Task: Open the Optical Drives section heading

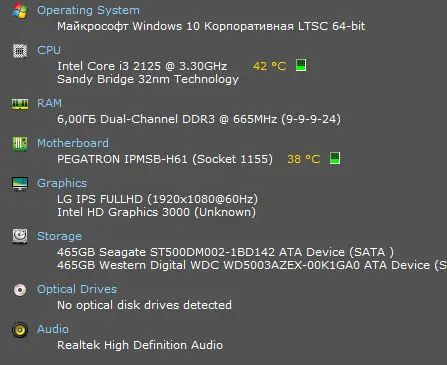Action: (77, 289)
